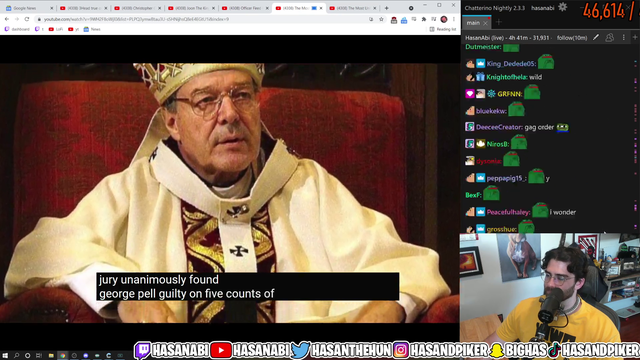Click the streamer webcam overlay
Viewport: 640px width, 360px height.
(x=550, y=287)
